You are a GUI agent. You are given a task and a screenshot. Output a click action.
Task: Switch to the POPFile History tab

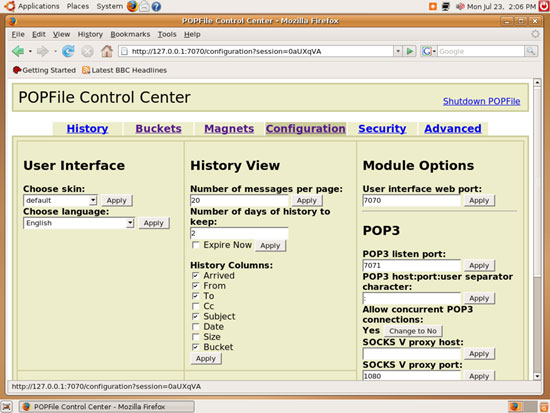coord(87,129)
